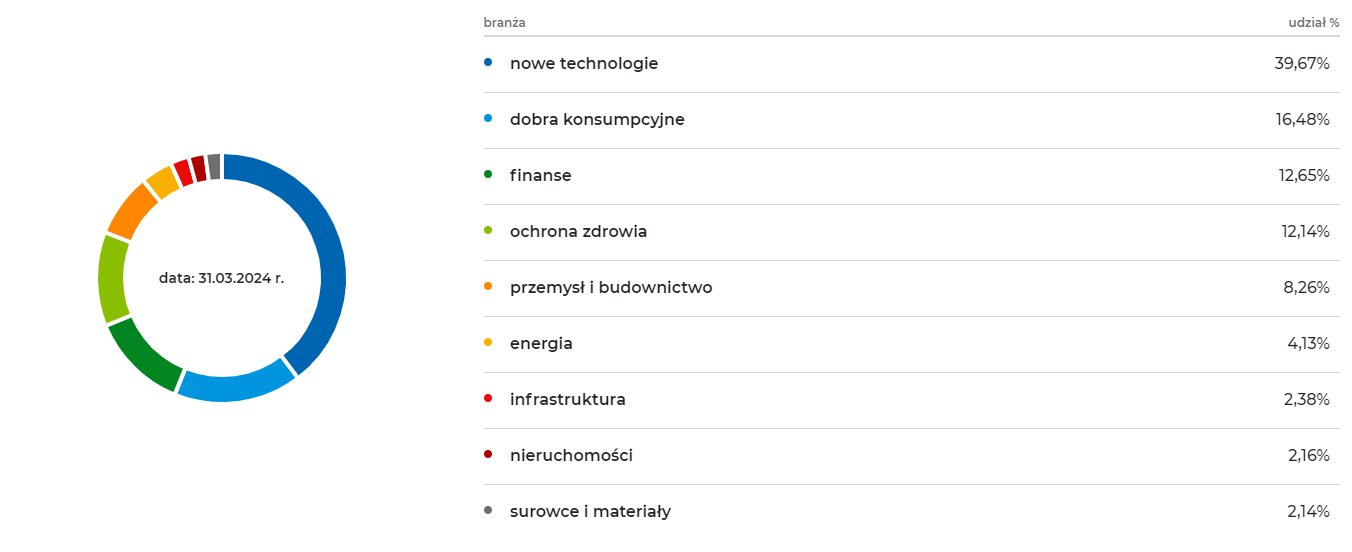Viewport: 1352px width, 552px height.
Task: Click the udział % column header
Action: 1313,22
